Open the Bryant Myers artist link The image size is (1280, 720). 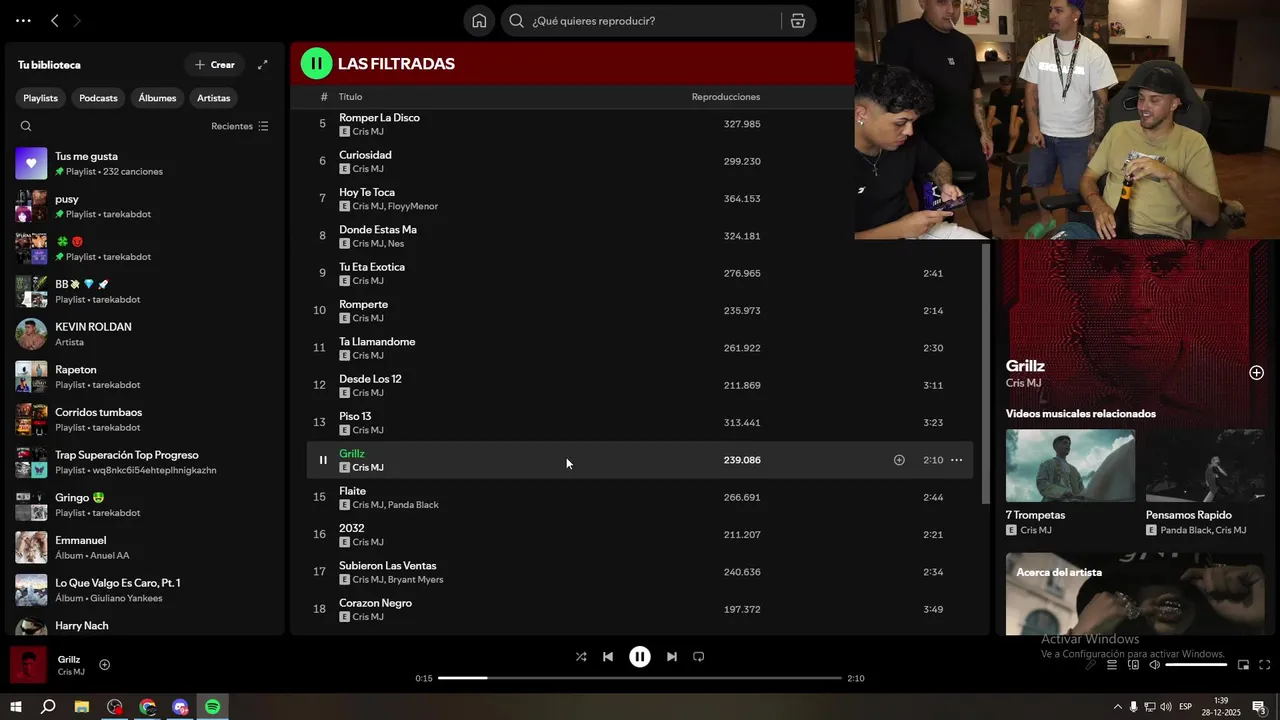point(416,580)
